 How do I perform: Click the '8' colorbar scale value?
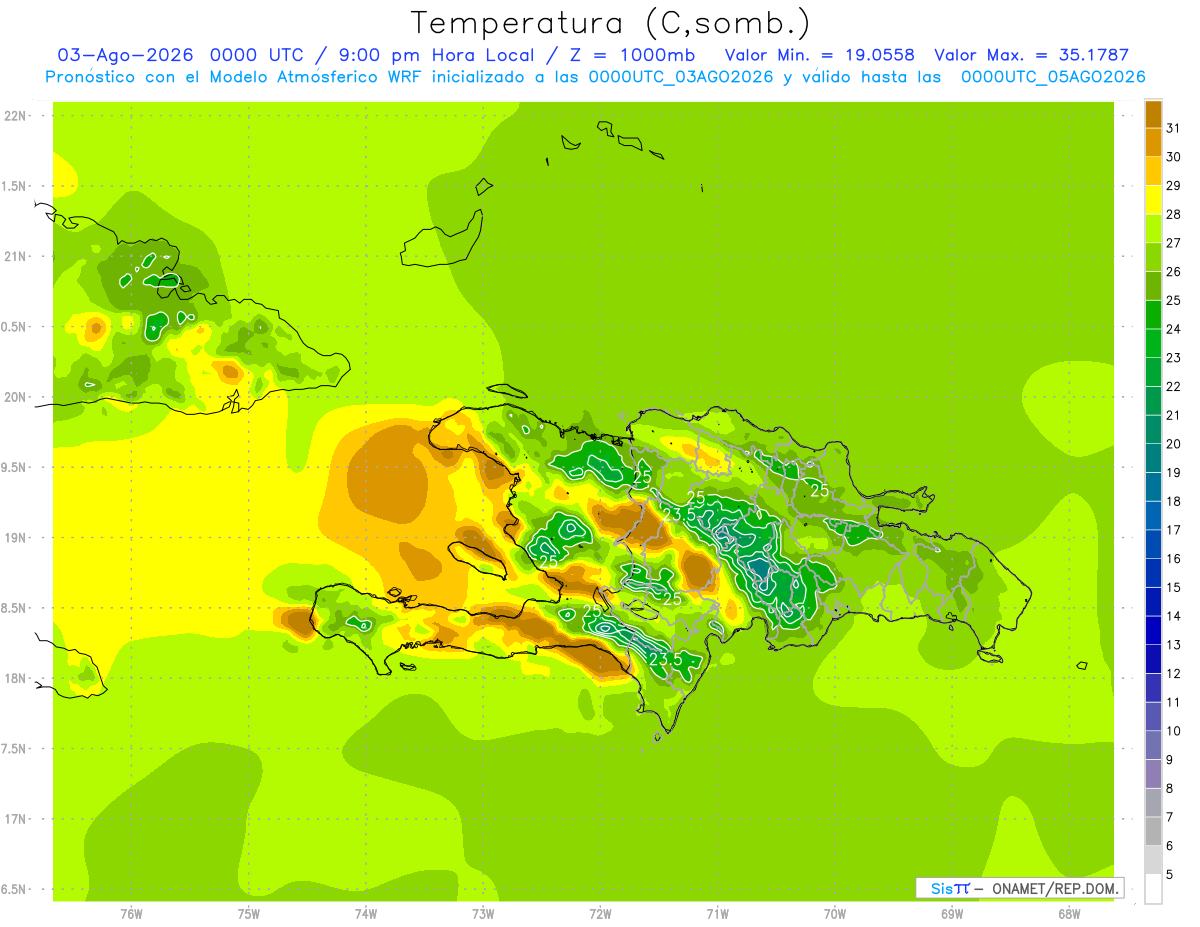coord(1170,788)
